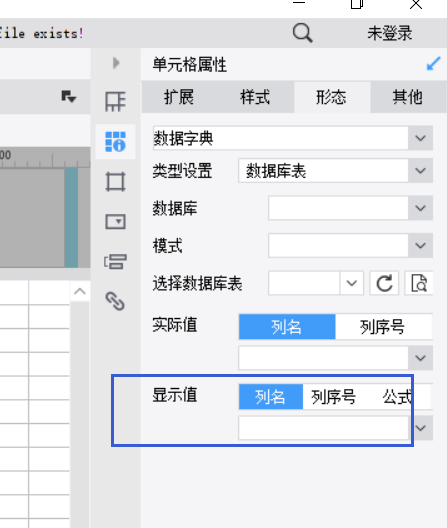
Task: Click the 显示值 column field
Action: pos(323,428)
